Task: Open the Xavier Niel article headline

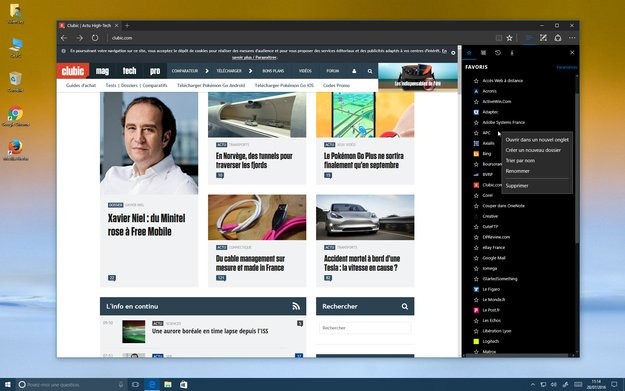Action: [x=147, y=225]
